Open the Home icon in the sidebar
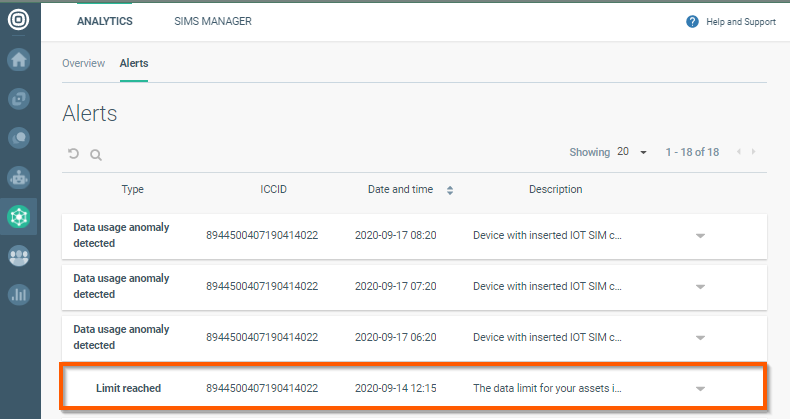790x419 pixels. pyautogui.click(x=19, y=59)
